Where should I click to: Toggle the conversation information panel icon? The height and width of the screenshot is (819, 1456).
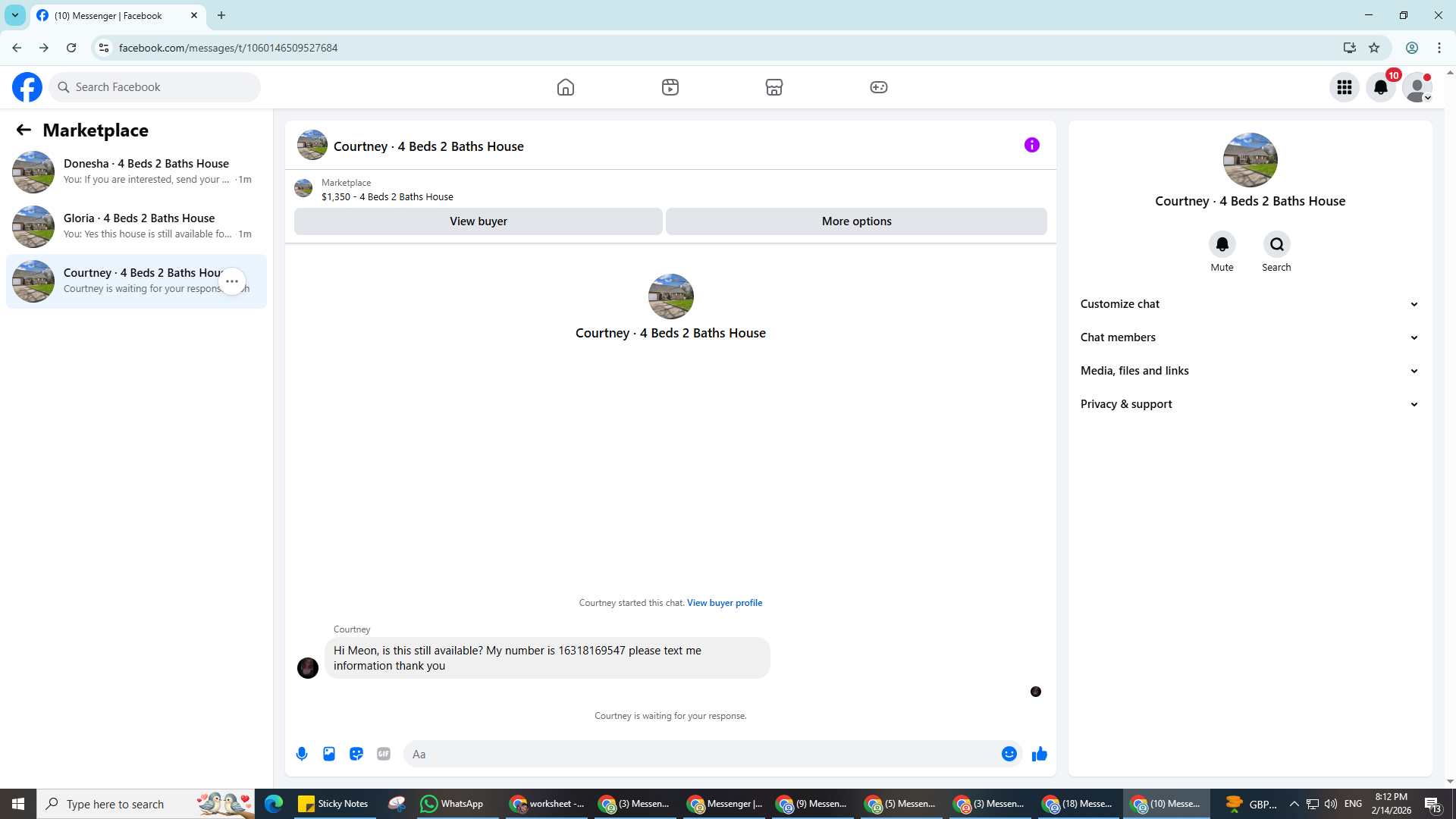click(x=1031, y=145)
